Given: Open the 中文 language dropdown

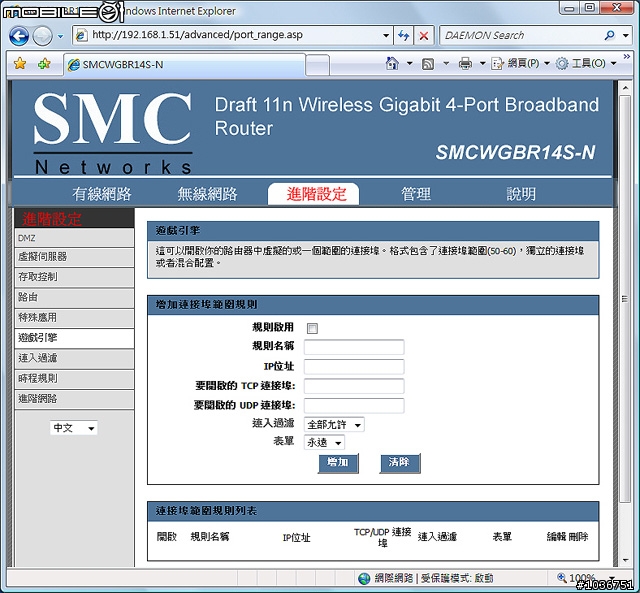Looking at the screenshot, I should 73,428.
